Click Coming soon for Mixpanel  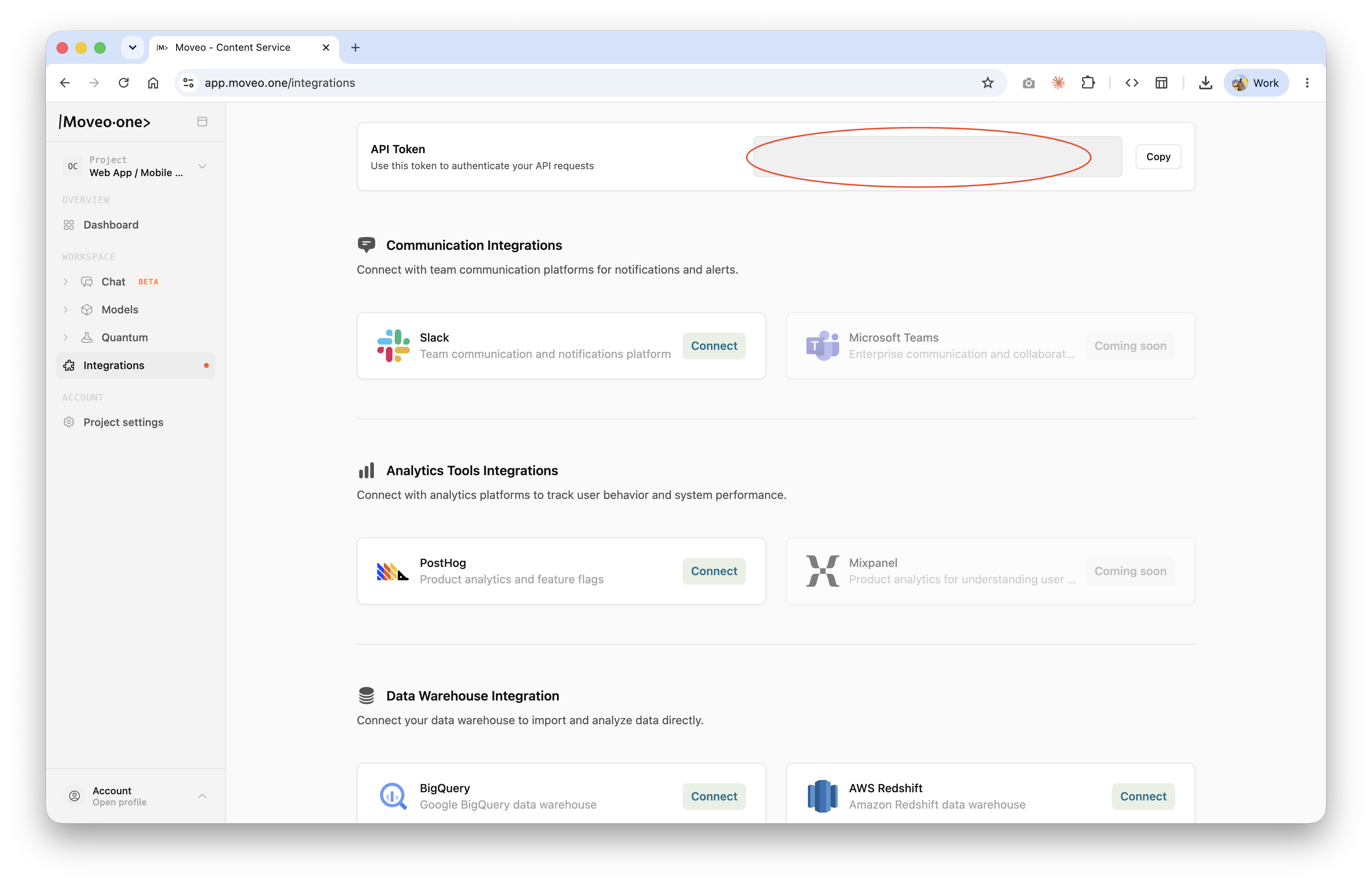point(1130,571)
